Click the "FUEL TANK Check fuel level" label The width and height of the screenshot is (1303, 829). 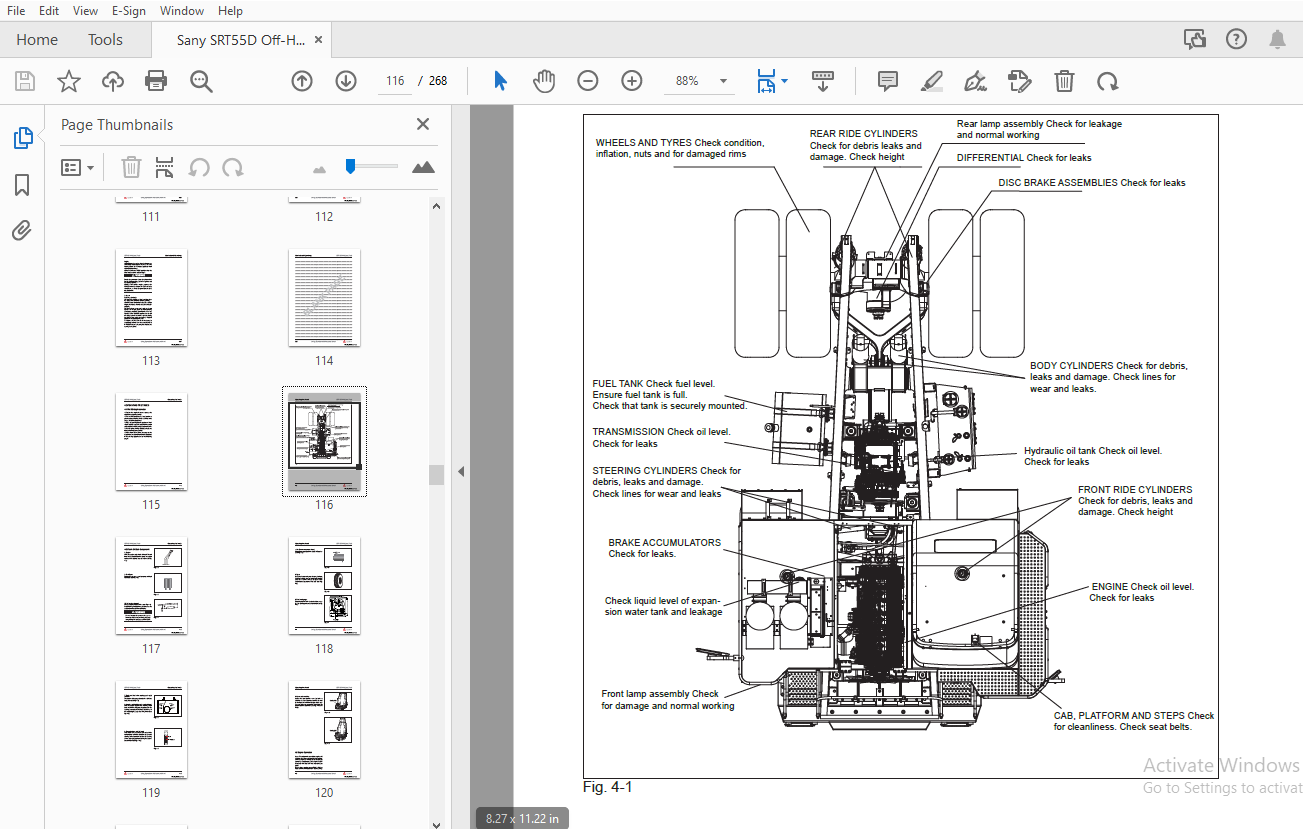pos(654,384)
